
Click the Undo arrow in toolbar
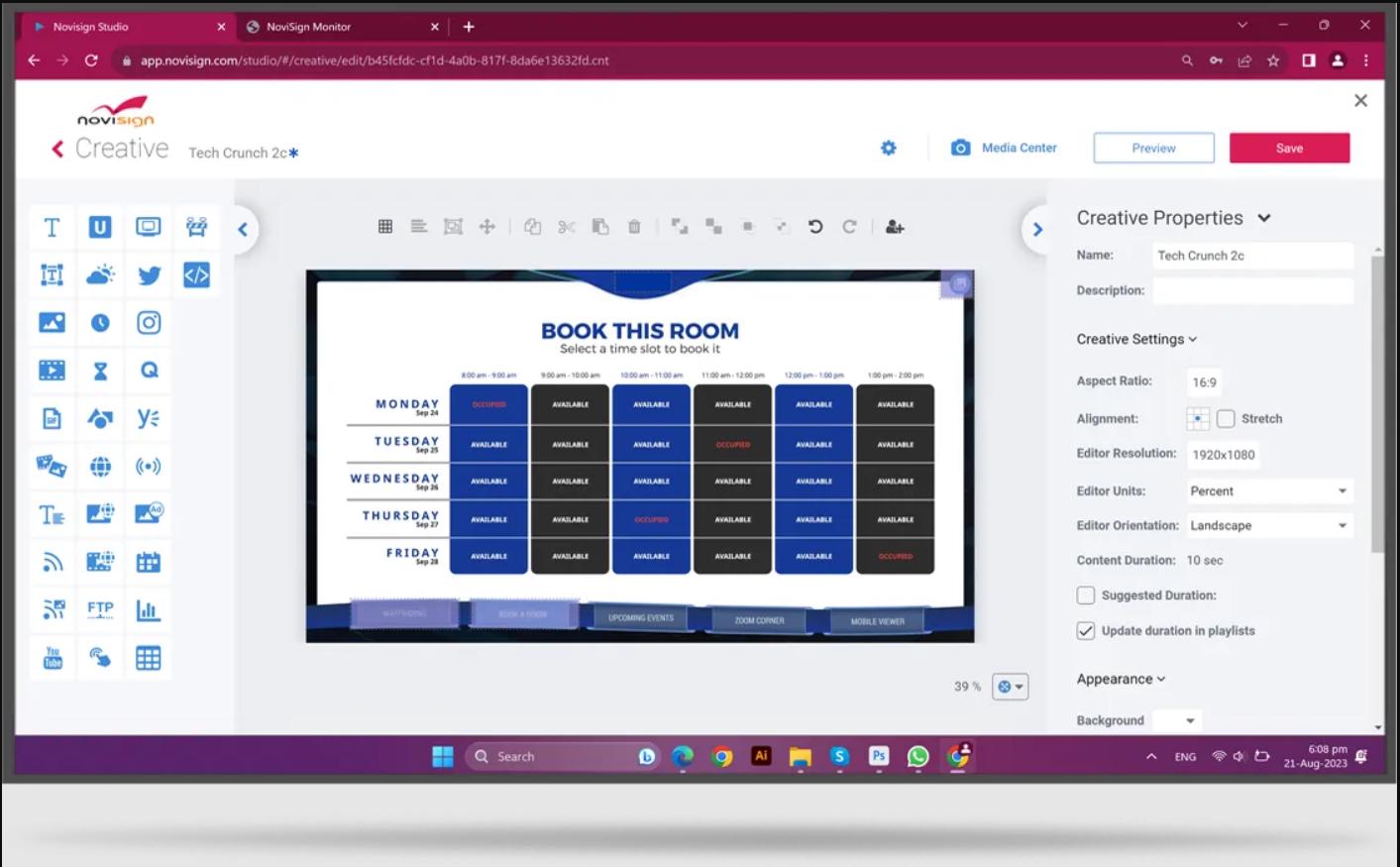tap(815, 227)
